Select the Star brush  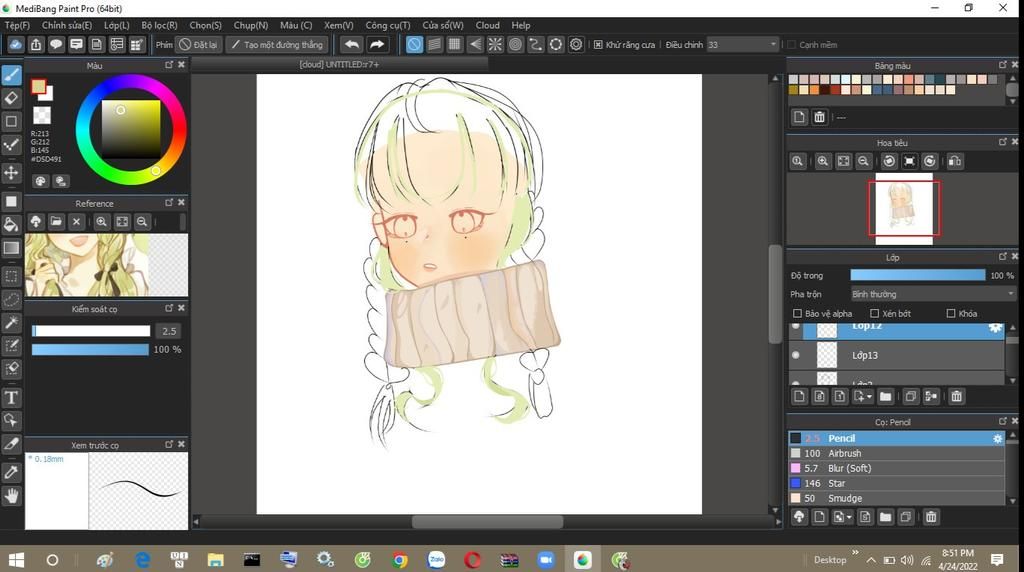pos(896,483)
